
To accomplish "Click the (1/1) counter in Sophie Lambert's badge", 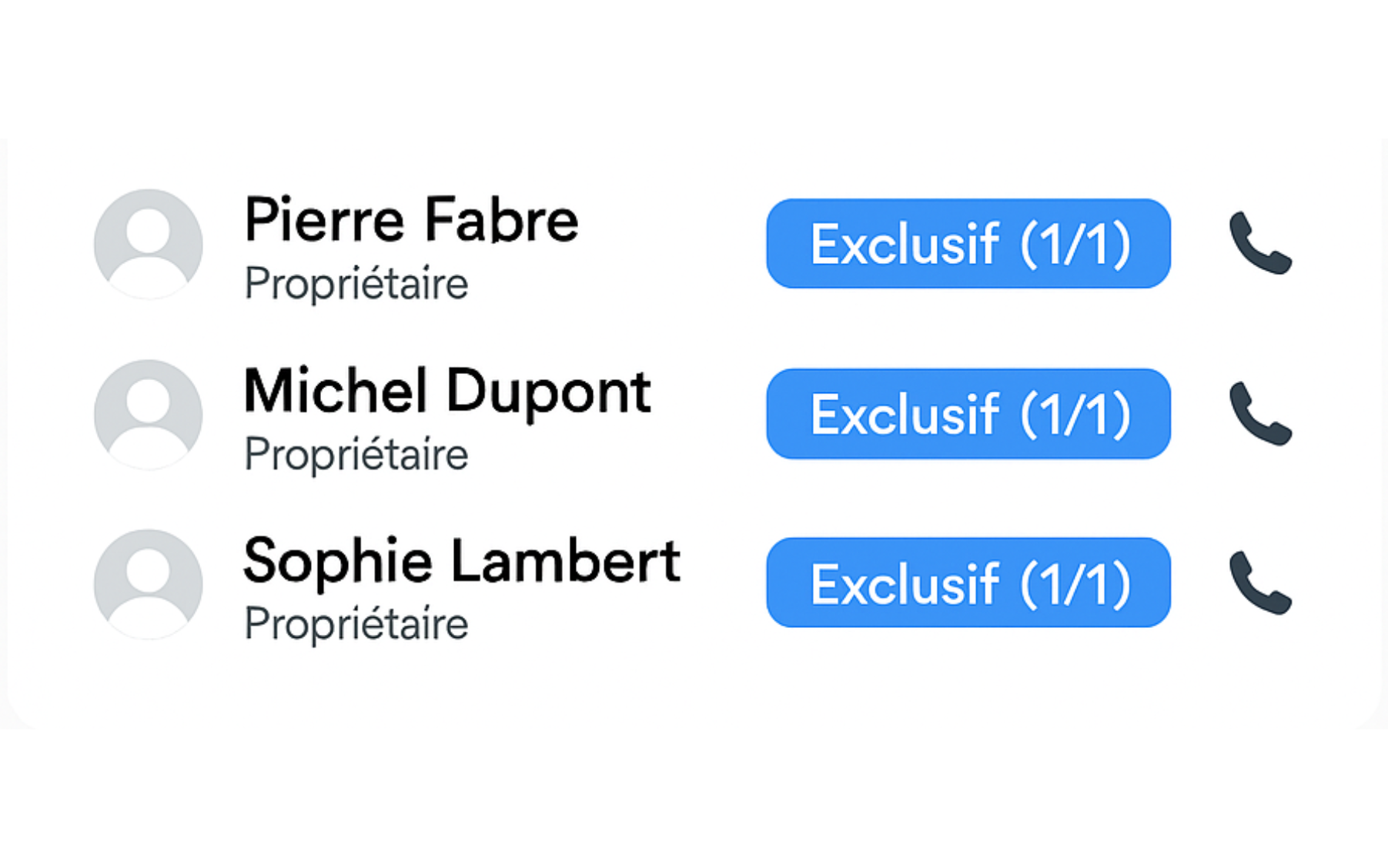I will [1075, 584].
